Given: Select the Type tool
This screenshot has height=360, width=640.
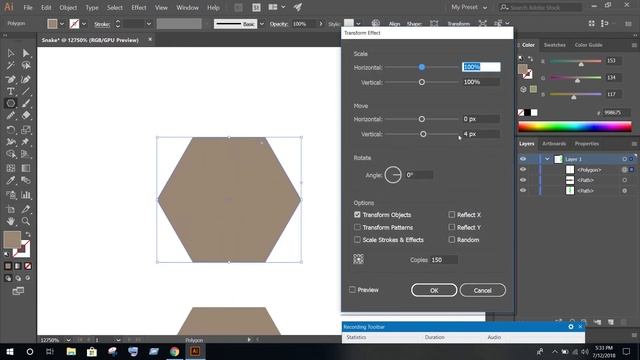Looking at the screenshot, I should point(11,91).
